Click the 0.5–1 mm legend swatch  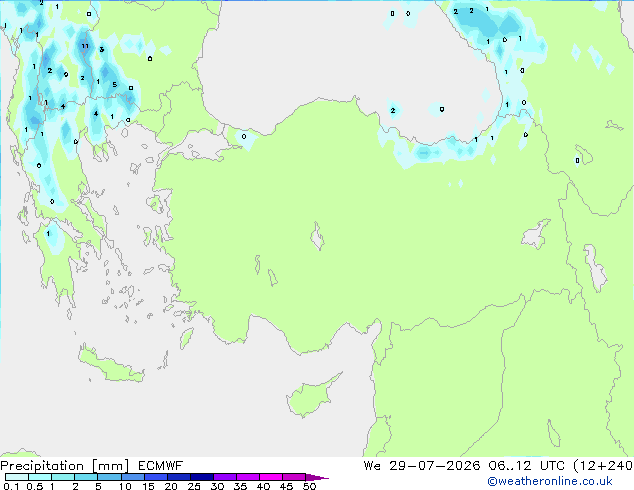[40, 477]
